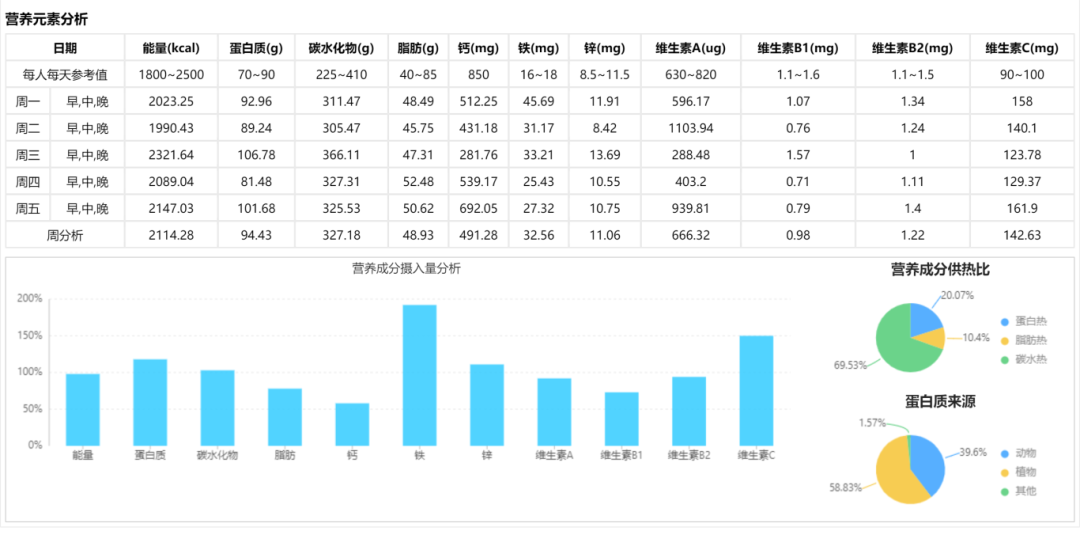Select the 钙 bar in the chart
The width and height of the screenshot is (1080, 546).
(x=352, y=424)
